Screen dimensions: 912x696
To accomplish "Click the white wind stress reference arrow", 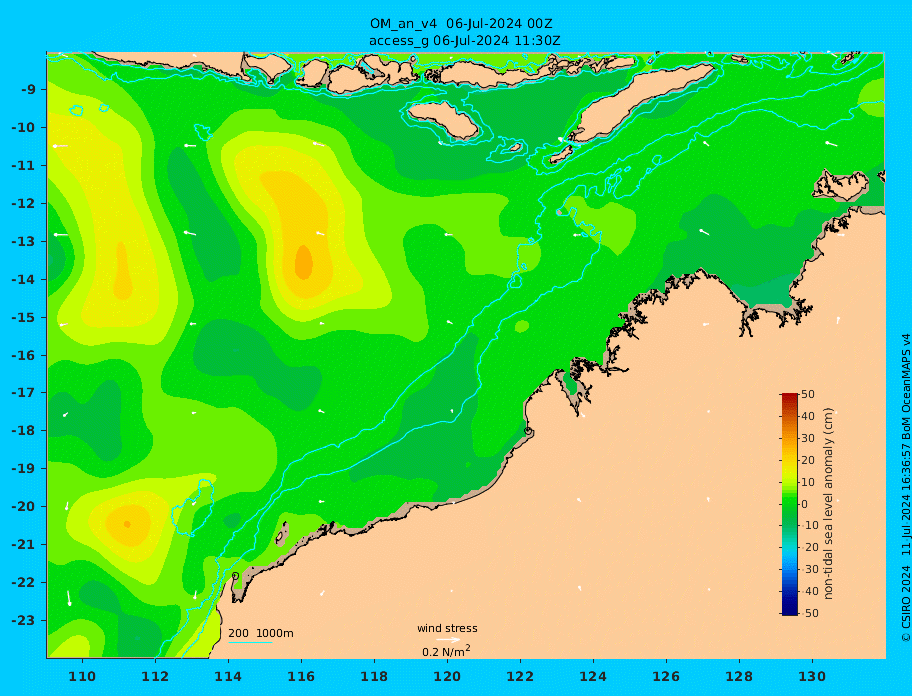I will click(448, 640).
